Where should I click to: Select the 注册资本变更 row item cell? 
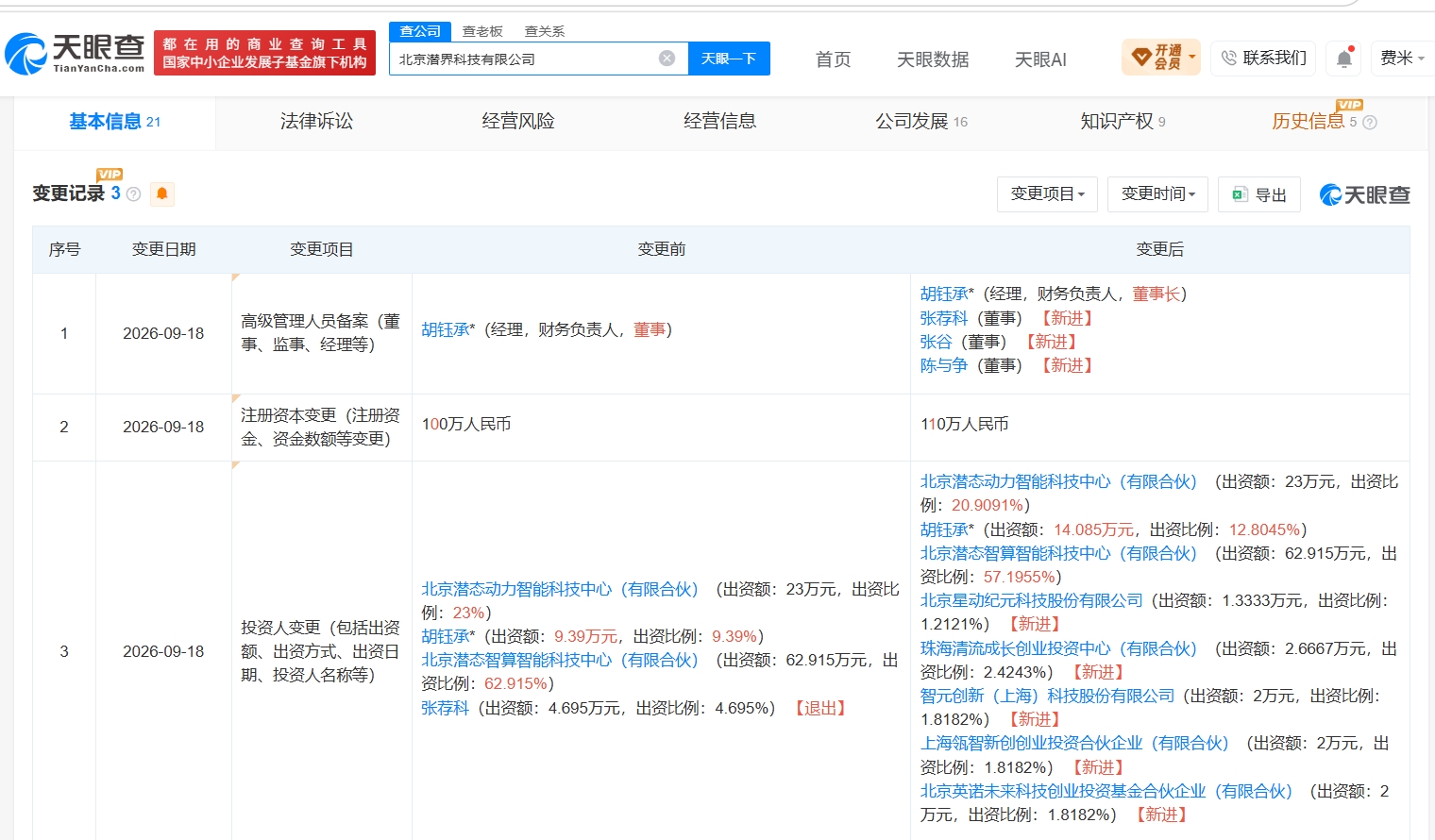322,427
